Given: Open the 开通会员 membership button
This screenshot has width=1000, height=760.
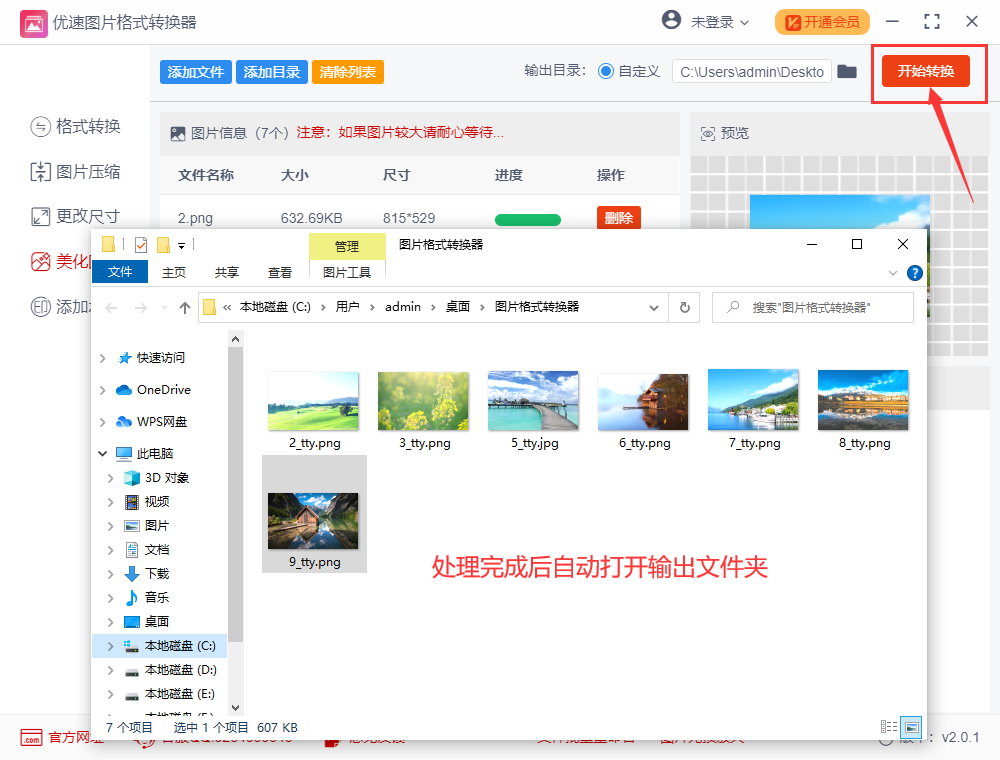Looking at the screenshot, I should (822, 22).
